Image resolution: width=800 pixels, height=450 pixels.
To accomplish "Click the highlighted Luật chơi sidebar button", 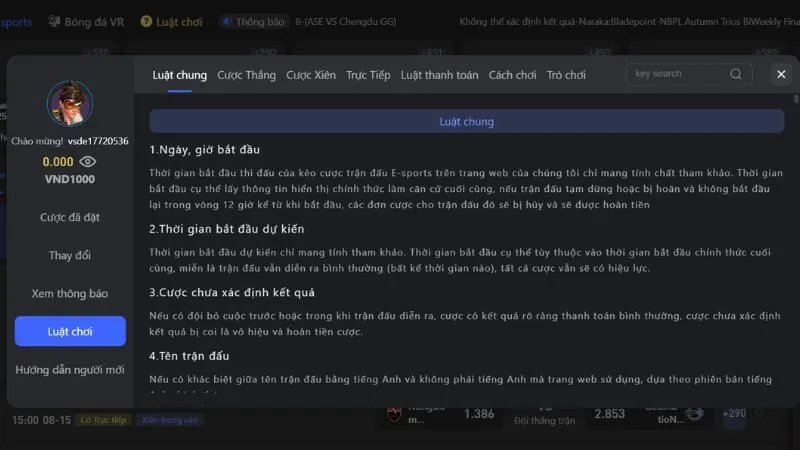I will pyautogui.click(x=70, y=331).
